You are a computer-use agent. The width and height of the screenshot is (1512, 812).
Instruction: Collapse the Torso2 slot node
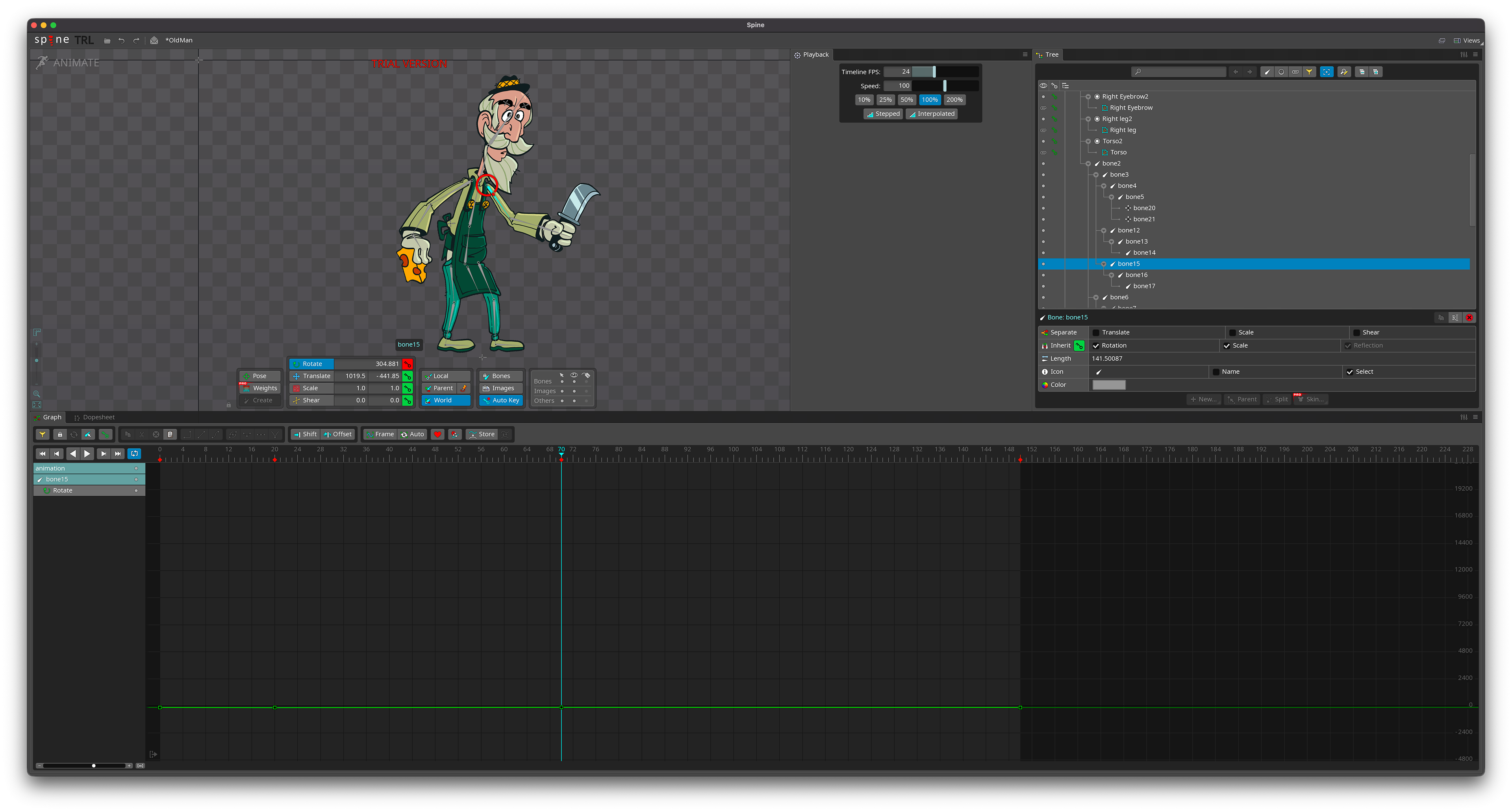point(1088,141)
